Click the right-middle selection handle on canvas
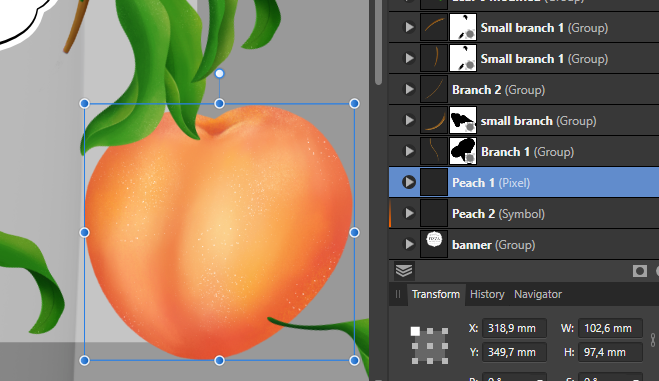659x381 pixels. [354, 232]
